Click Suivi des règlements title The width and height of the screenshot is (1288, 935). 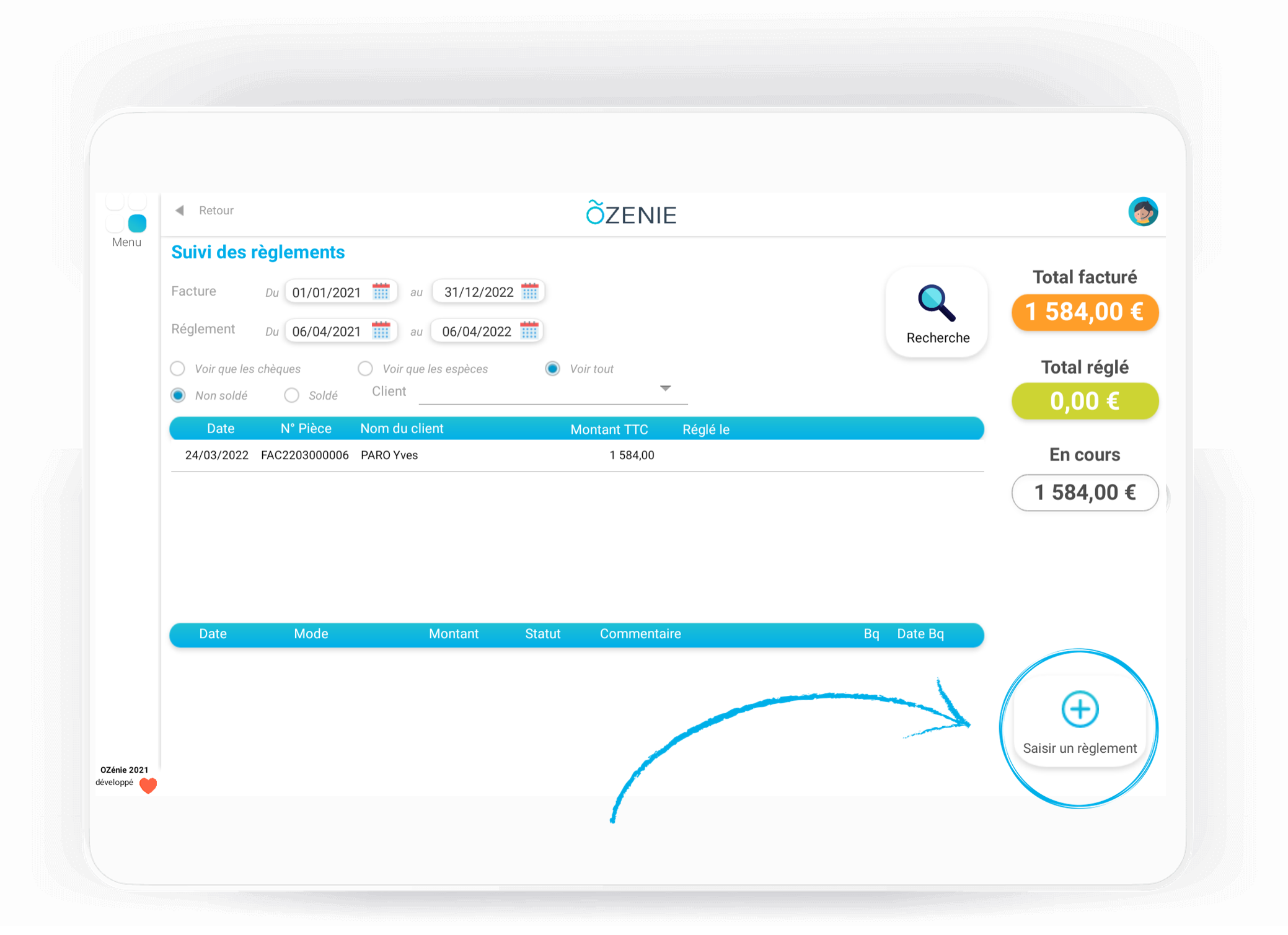coord(258,252)
